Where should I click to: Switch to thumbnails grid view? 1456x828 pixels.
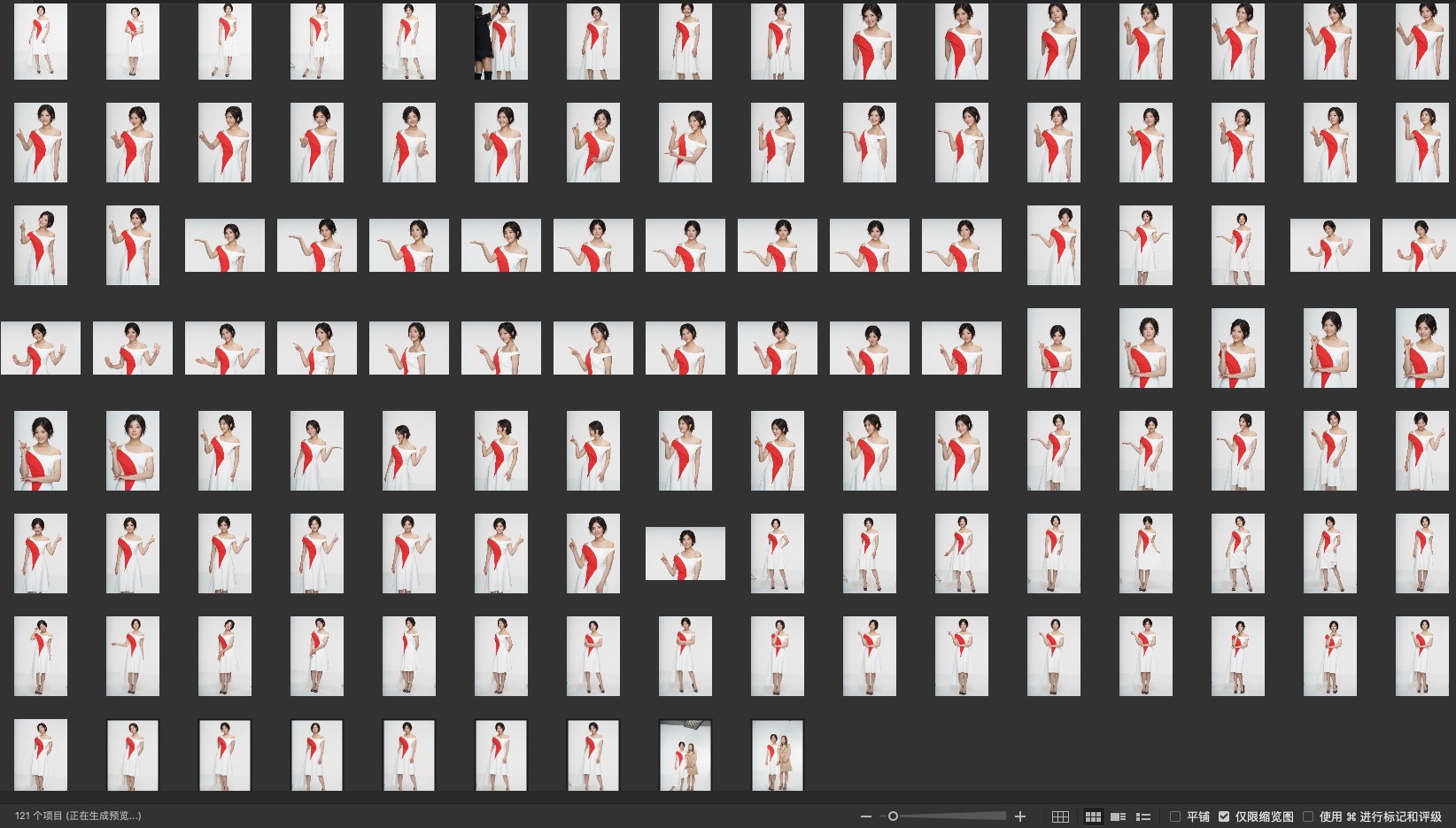pyautogui.click(x=1093, y=816)
